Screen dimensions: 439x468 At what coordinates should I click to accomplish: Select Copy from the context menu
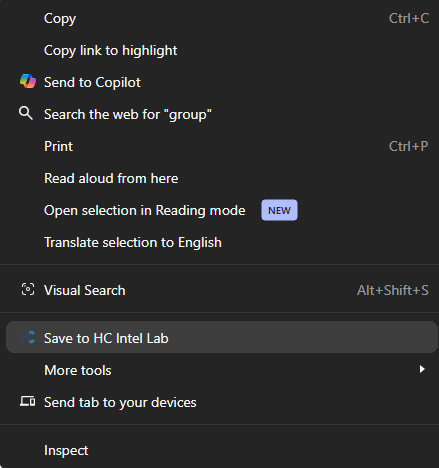pos(219,18)
